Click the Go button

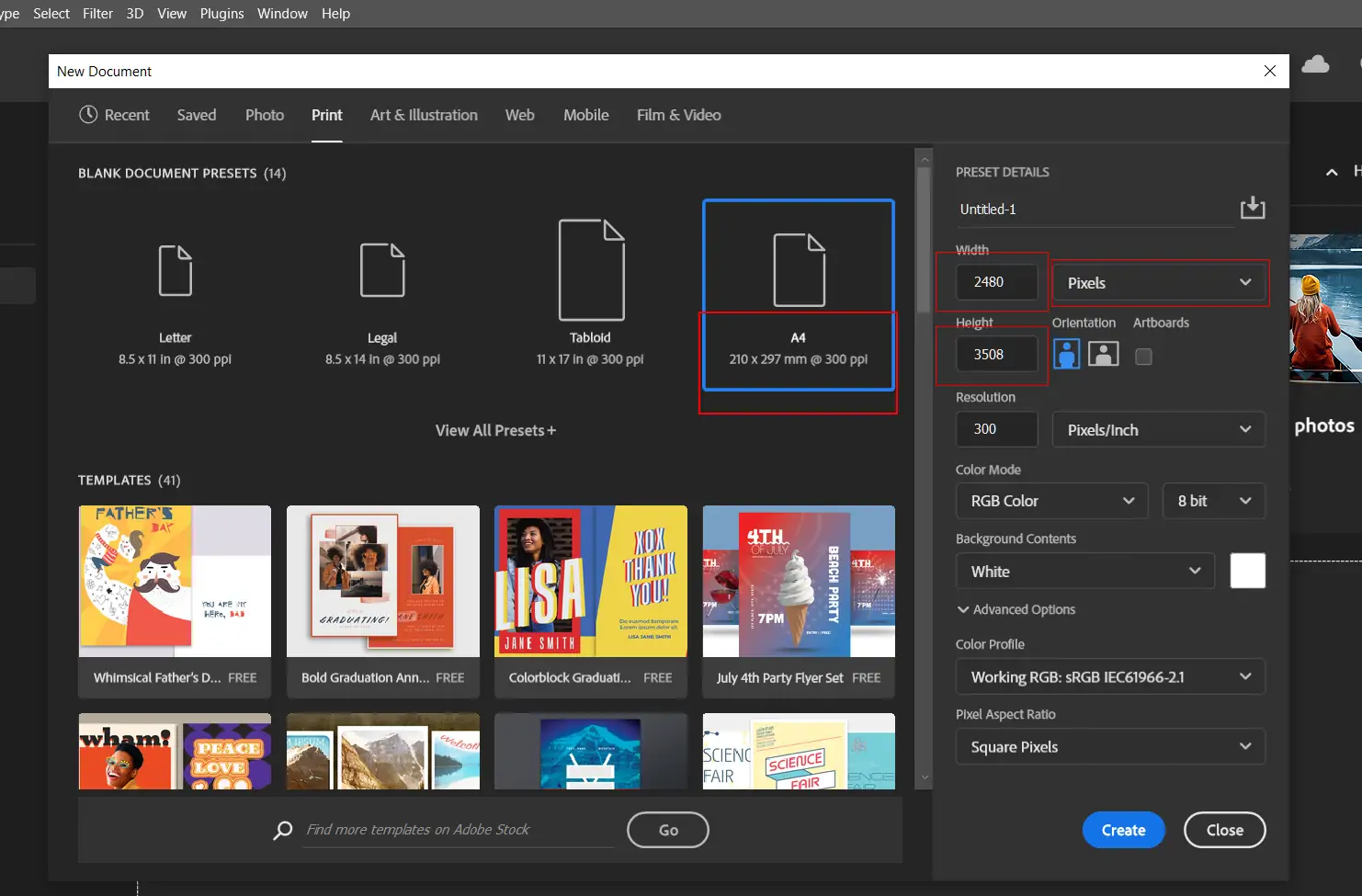(668, 830)
